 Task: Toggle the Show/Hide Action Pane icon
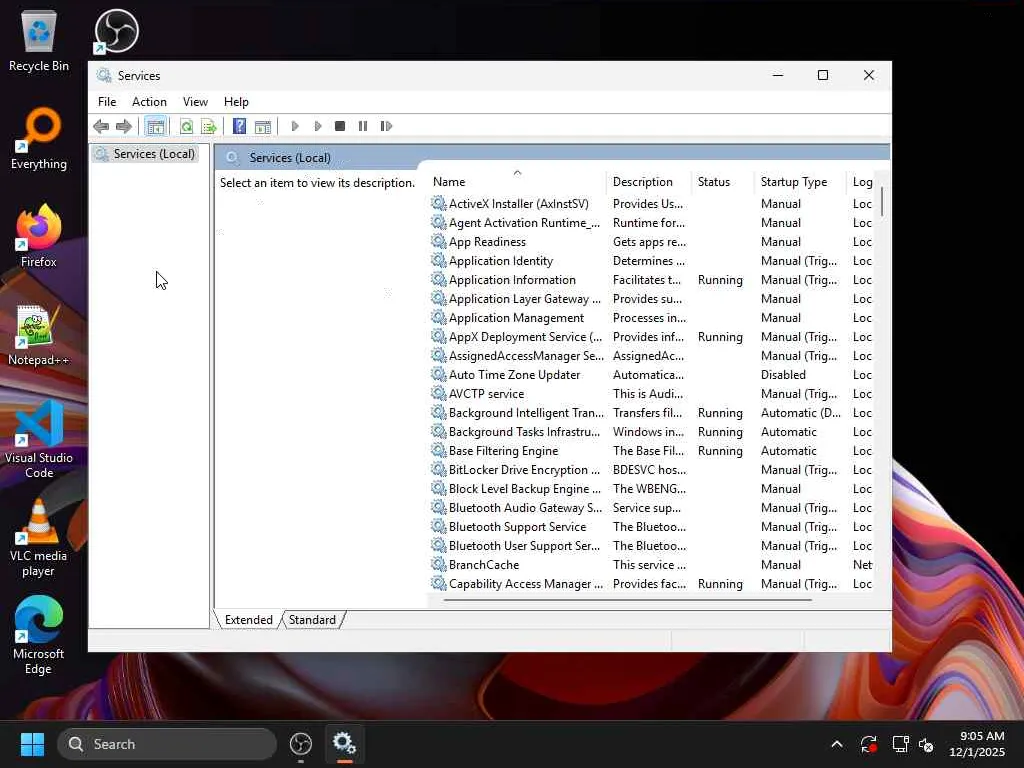(263, 126)
